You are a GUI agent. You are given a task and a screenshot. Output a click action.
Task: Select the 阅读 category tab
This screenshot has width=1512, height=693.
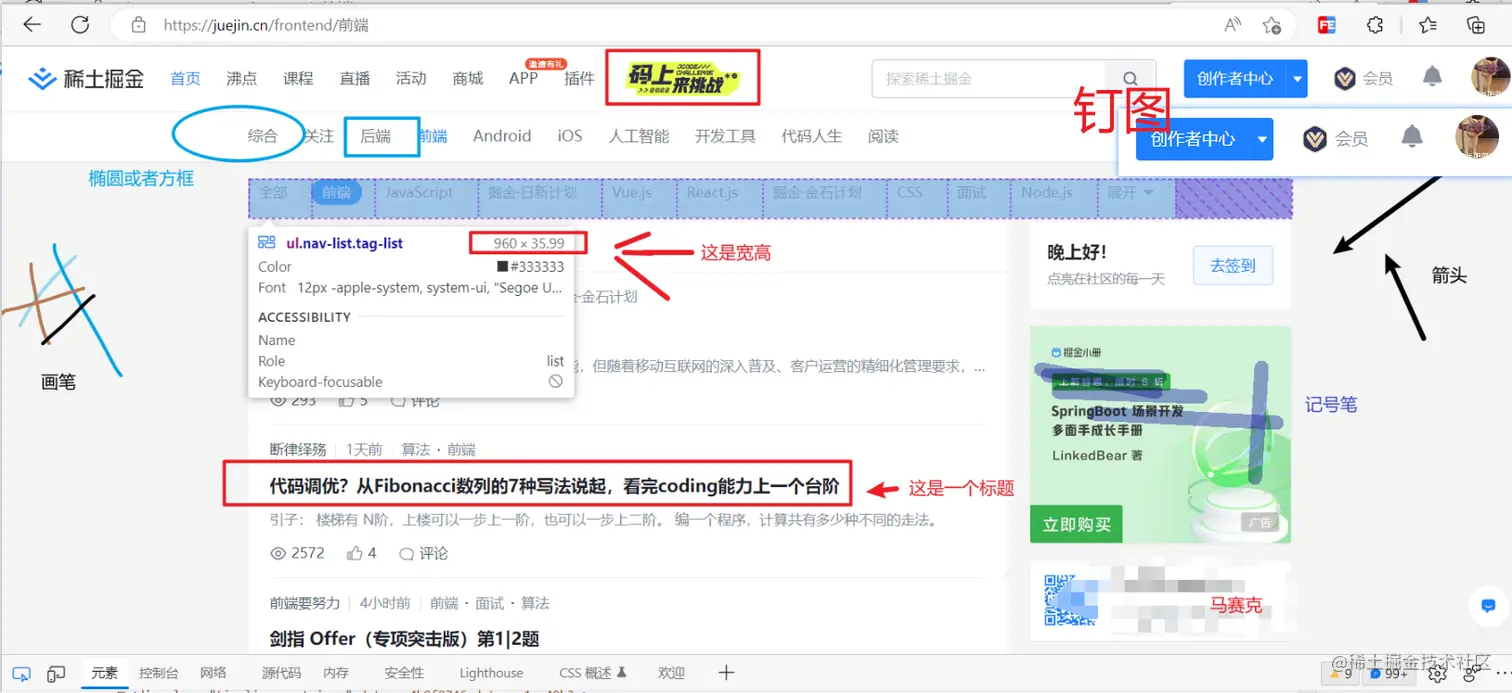pyautogui.click(x=883, y=136)
